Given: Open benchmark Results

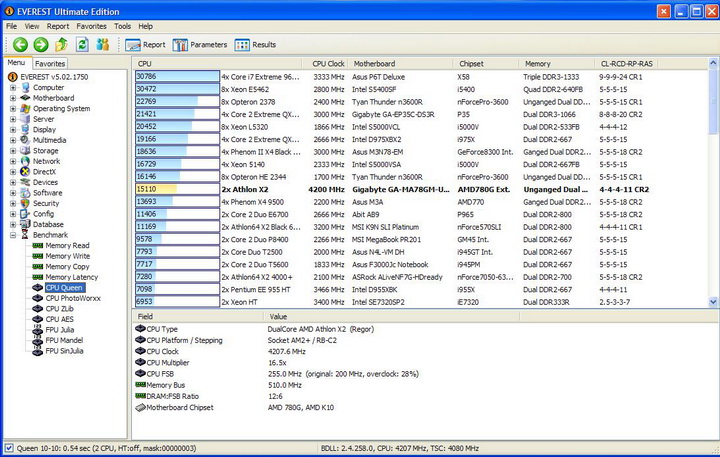Looking at the screenshot, I should (x=255, y=45).
